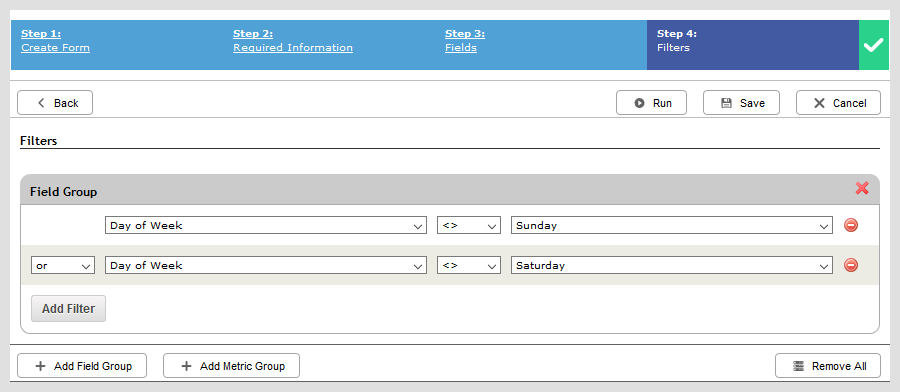Run the report
The width and height of the screenshot is (900, 392).
click(x=651, y=103)
